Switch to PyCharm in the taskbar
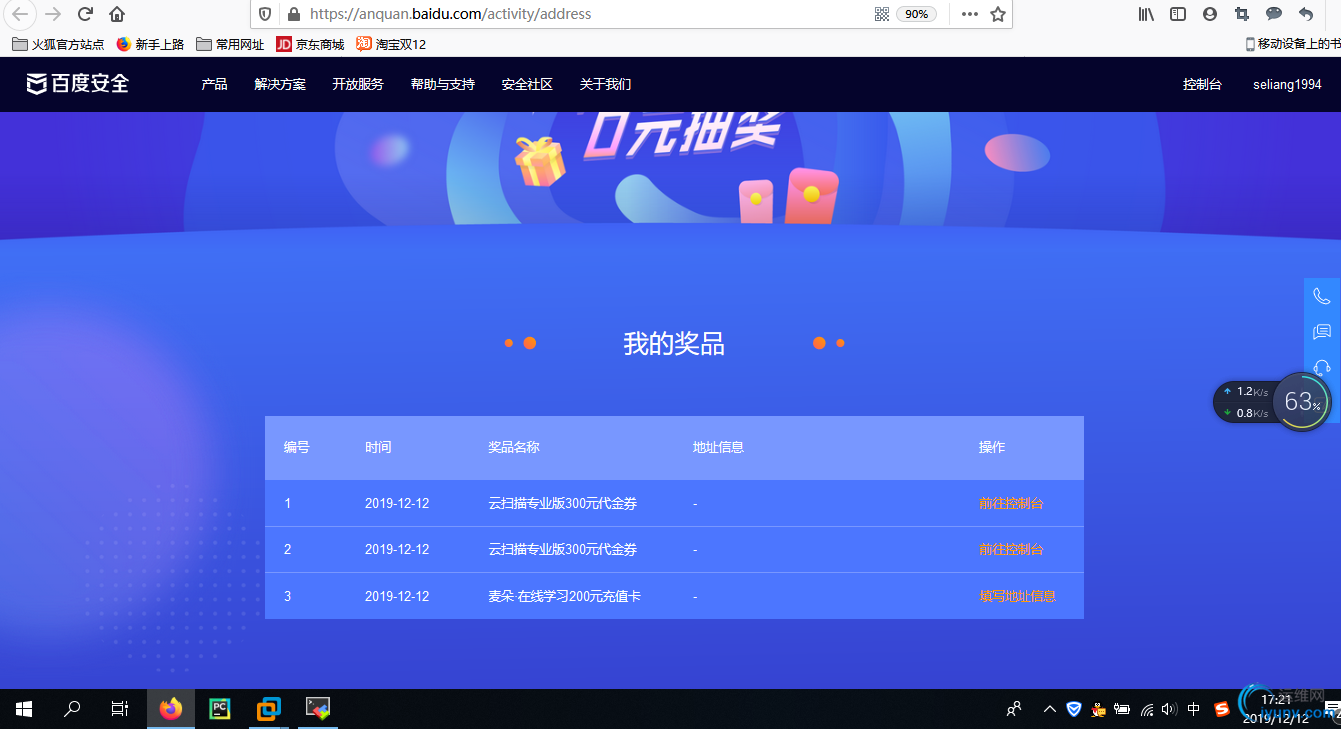The image size is (1341, 729). point(220,709)
